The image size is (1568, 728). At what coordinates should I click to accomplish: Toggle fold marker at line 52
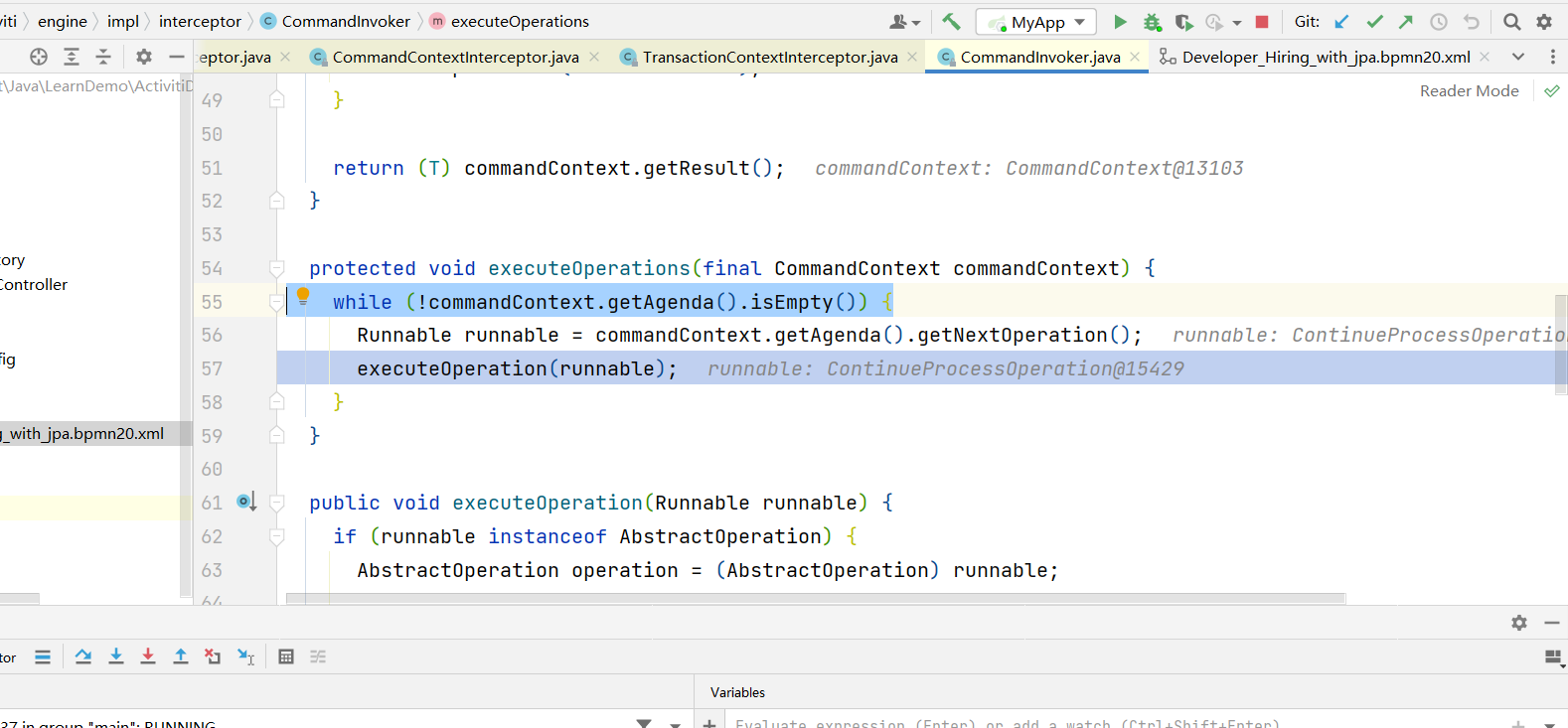tap(277, 201)
